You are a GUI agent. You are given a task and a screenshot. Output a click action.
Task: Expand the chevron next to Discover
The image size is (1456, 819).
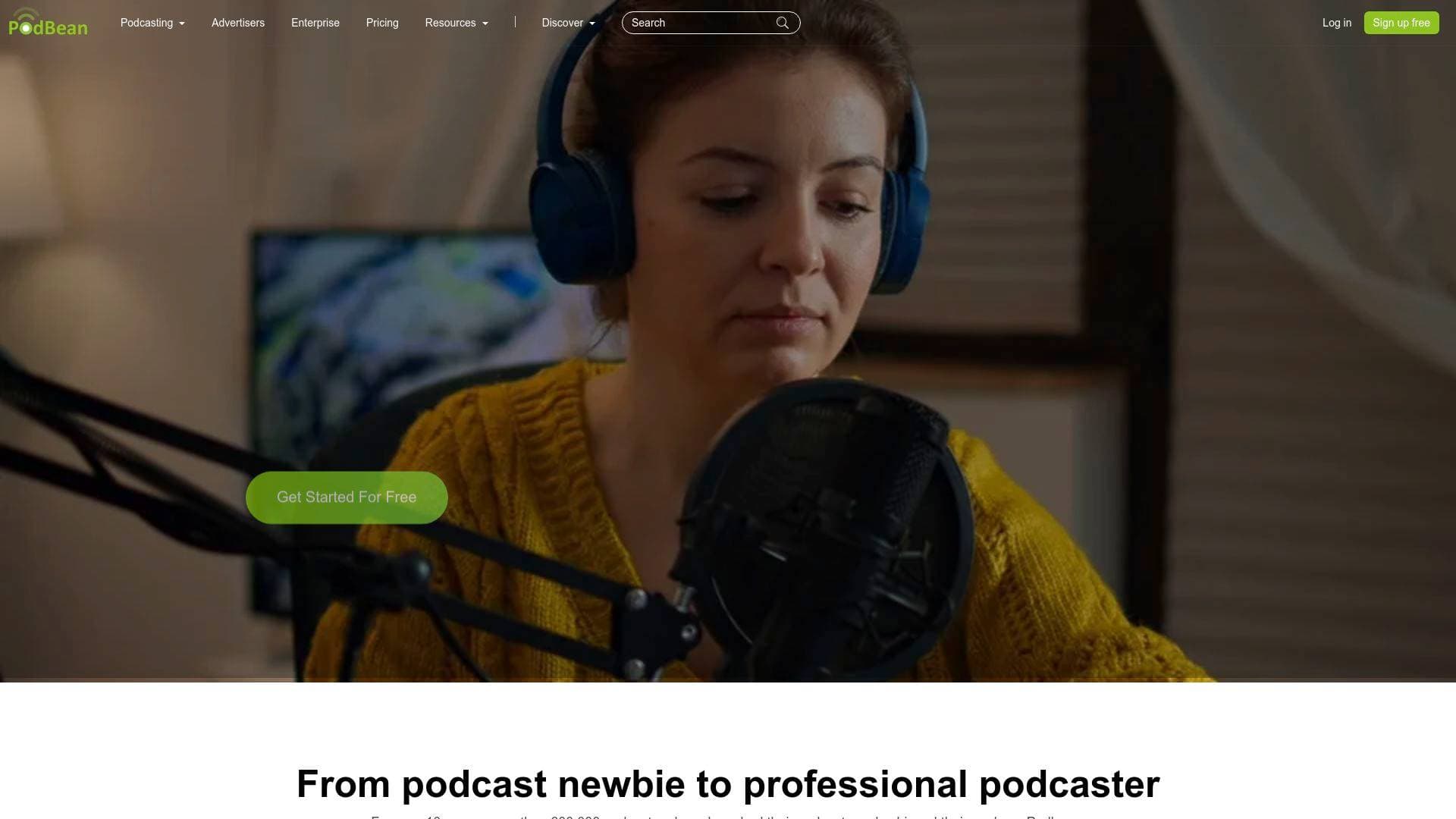click(593, 23)
